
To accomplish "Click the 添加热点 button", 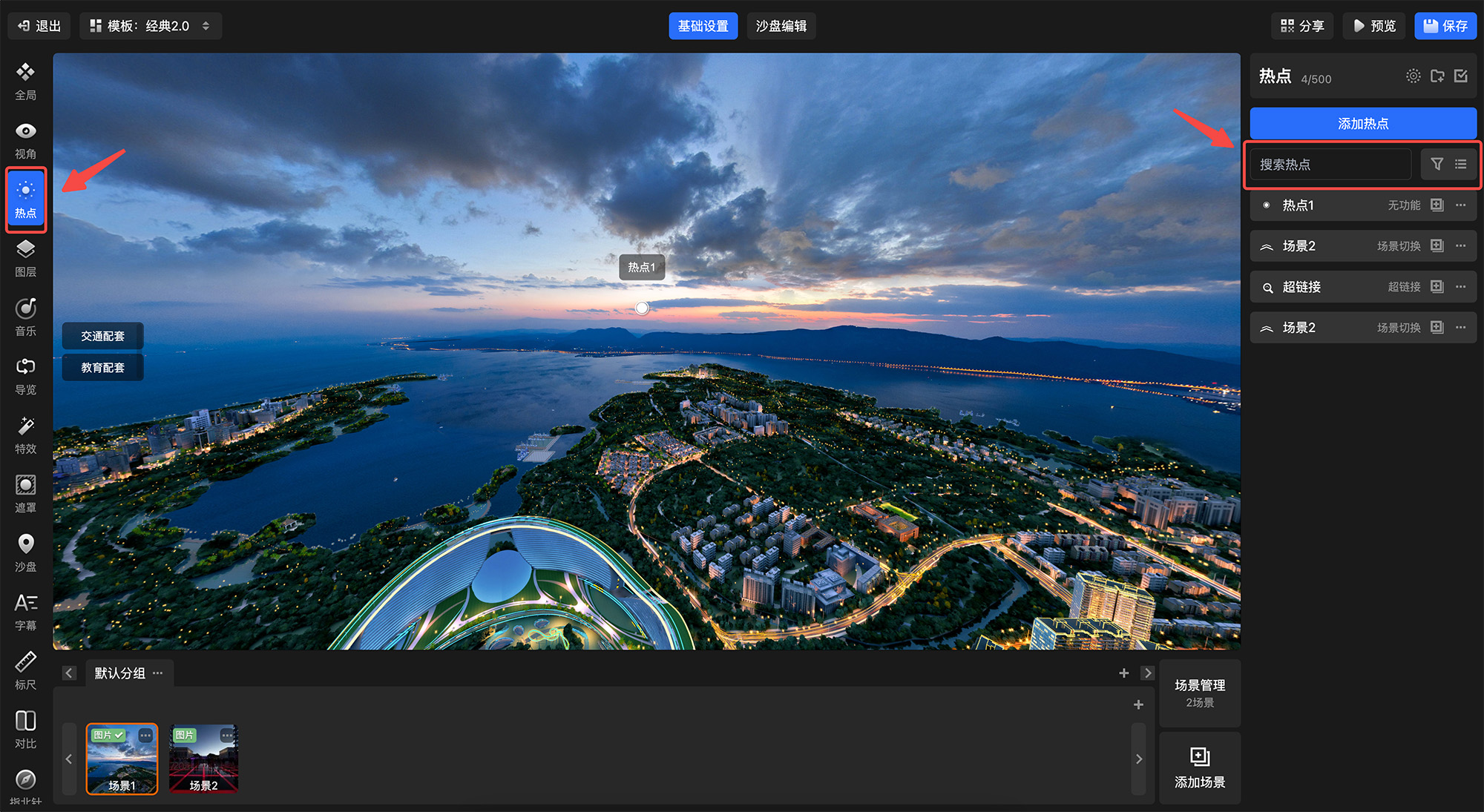I will 1362,123.
